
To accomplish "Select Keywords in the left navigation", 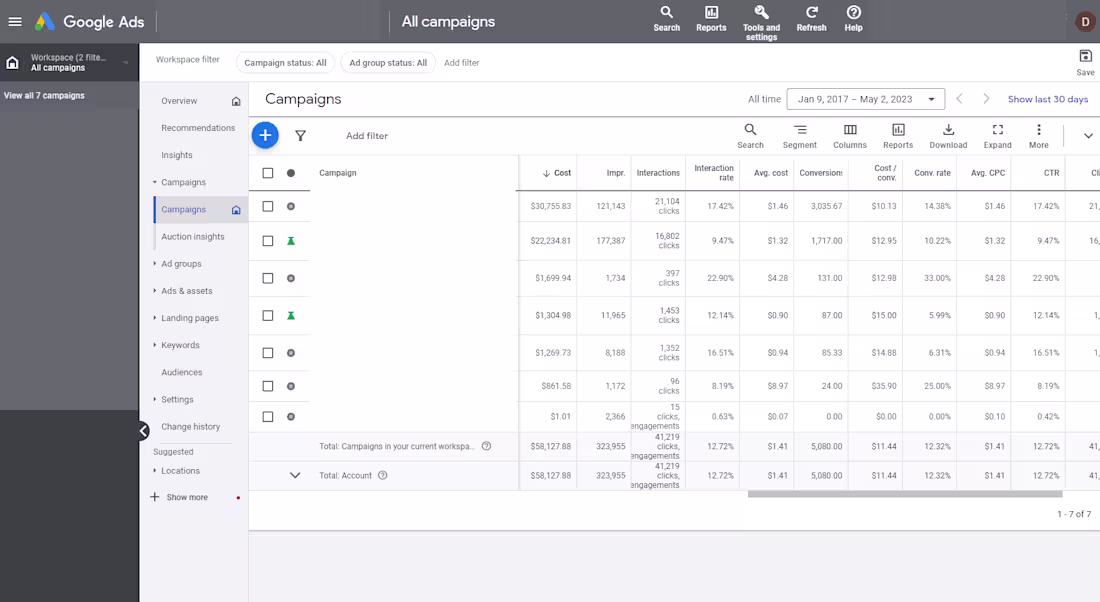I will click(x=181, y=344).
